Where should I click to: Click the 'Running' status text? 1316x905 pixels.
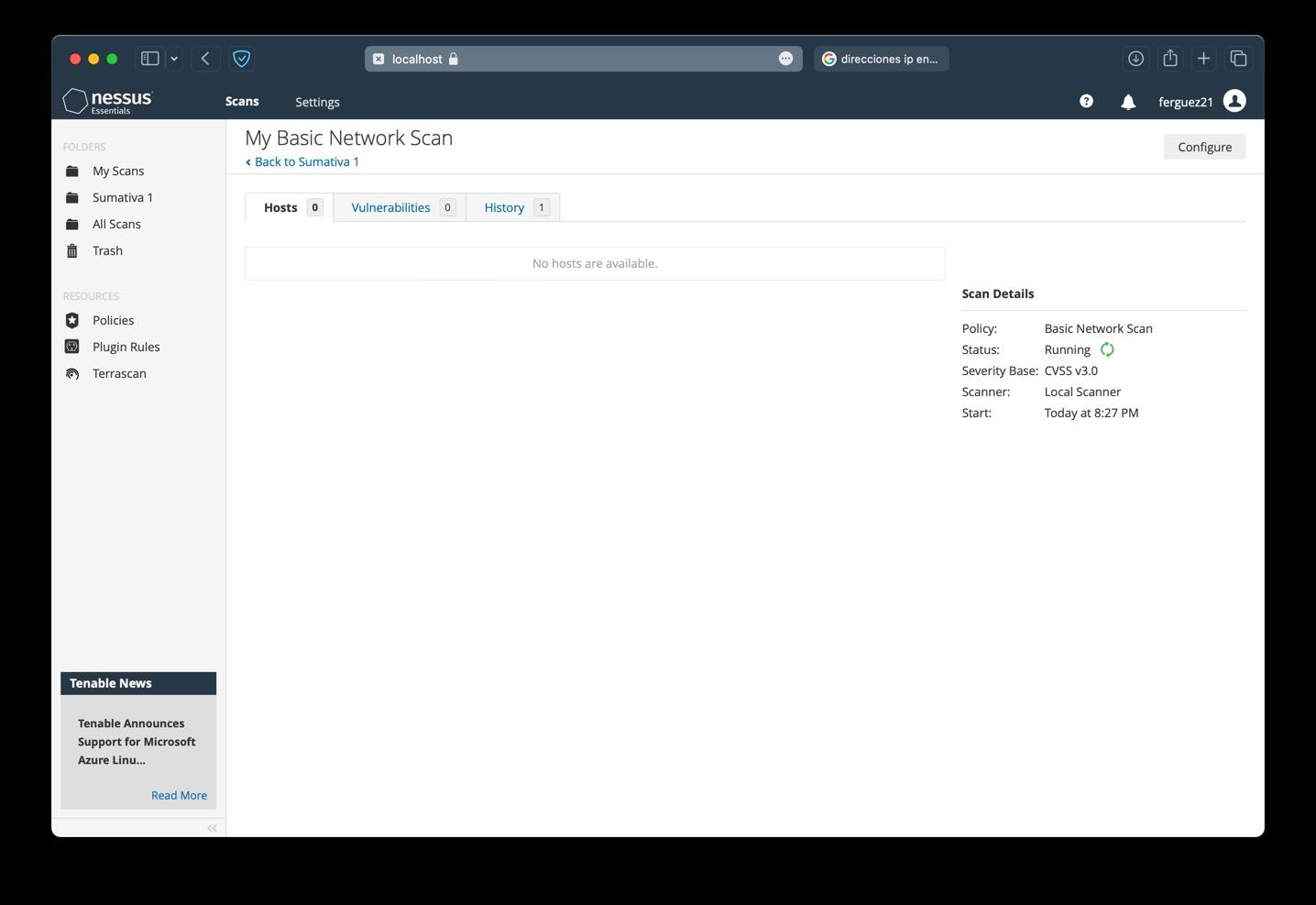[x=1067, y=349]
